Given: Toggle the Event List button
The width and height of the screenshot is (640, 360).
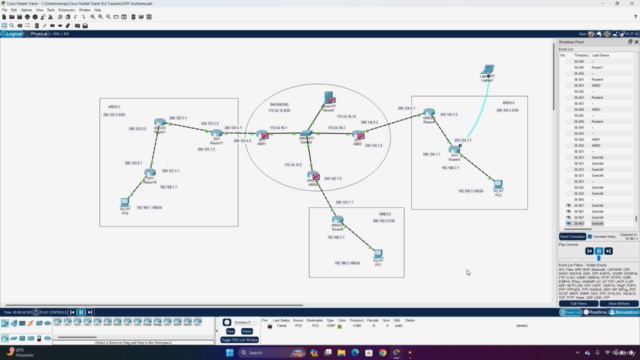Looking at the screenshot, I should [571, 312].
